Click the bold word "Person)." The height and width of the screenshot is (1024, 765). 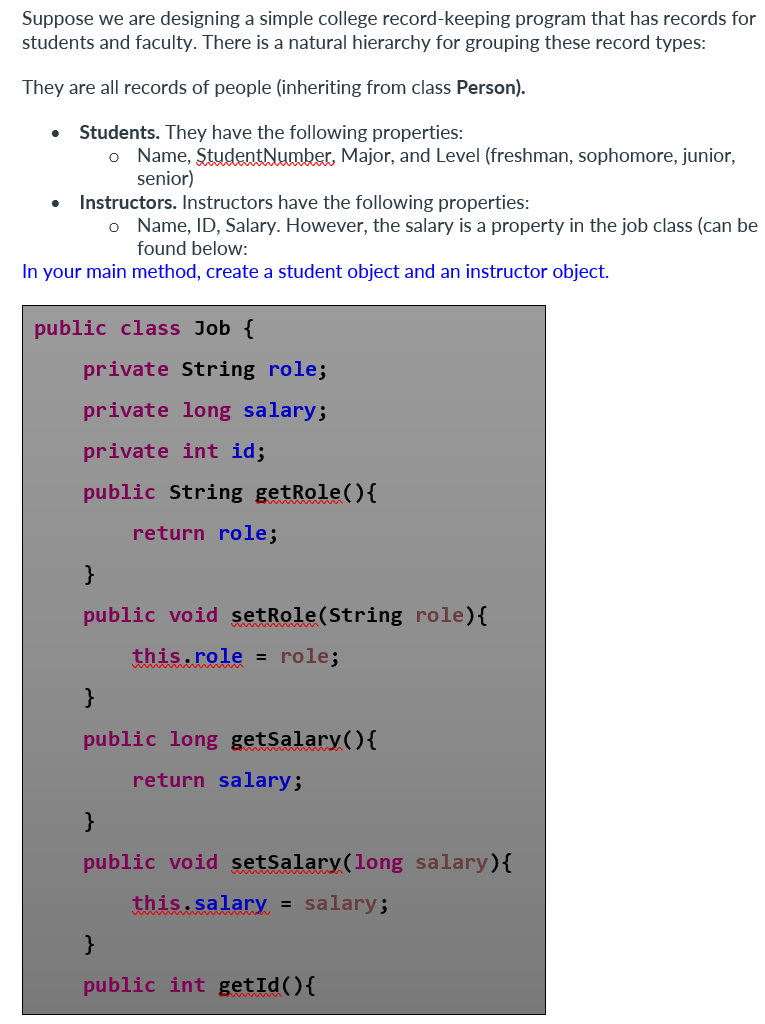tap(491, 88)
